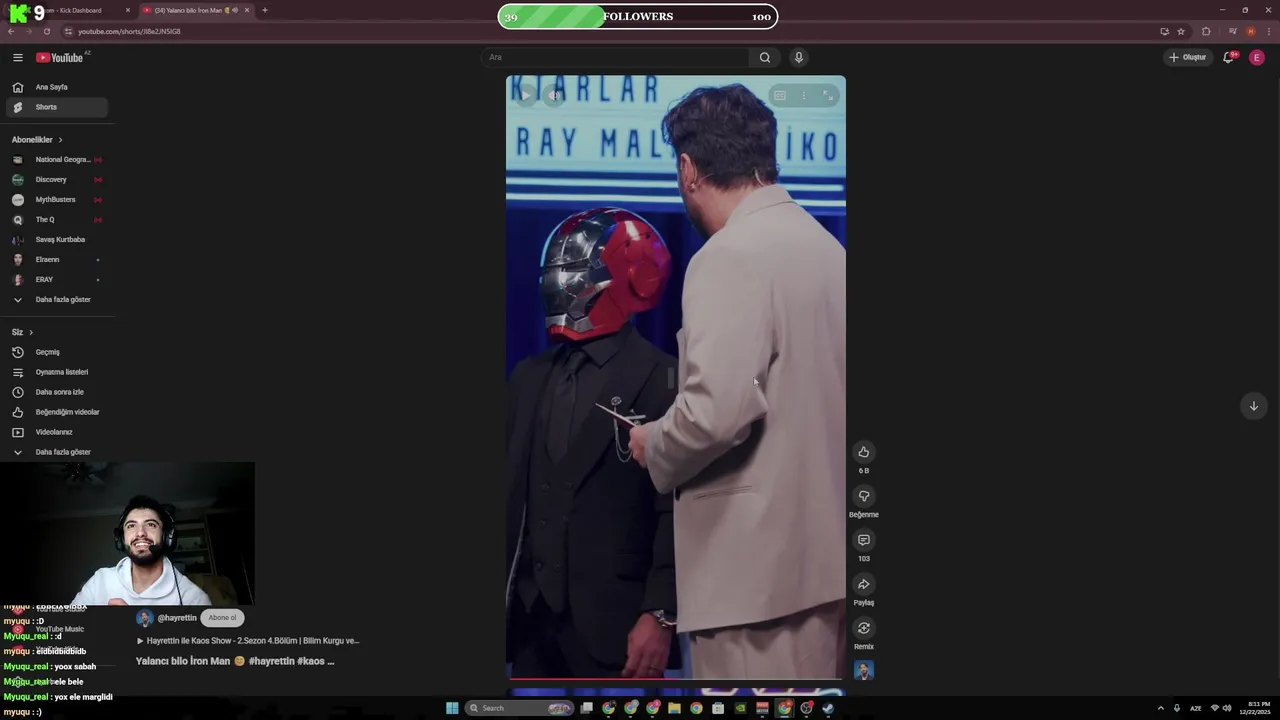
Task: Open the taskbar clock and date
Action: tap(1255, 708)
